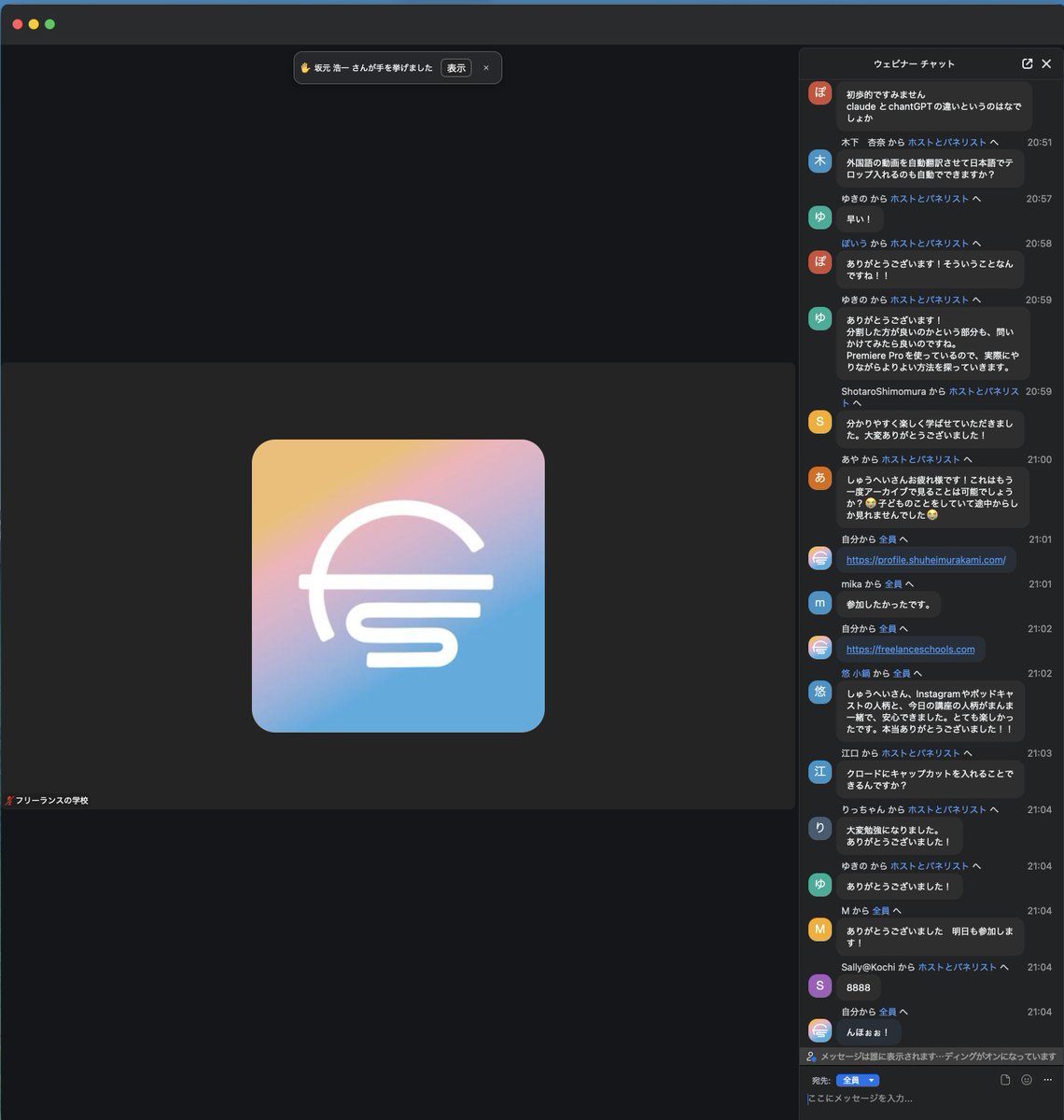The image size is (1064, 1120).
Task: Focus the ここにメッセージを入力 input field
Action: coord(931,1099)
